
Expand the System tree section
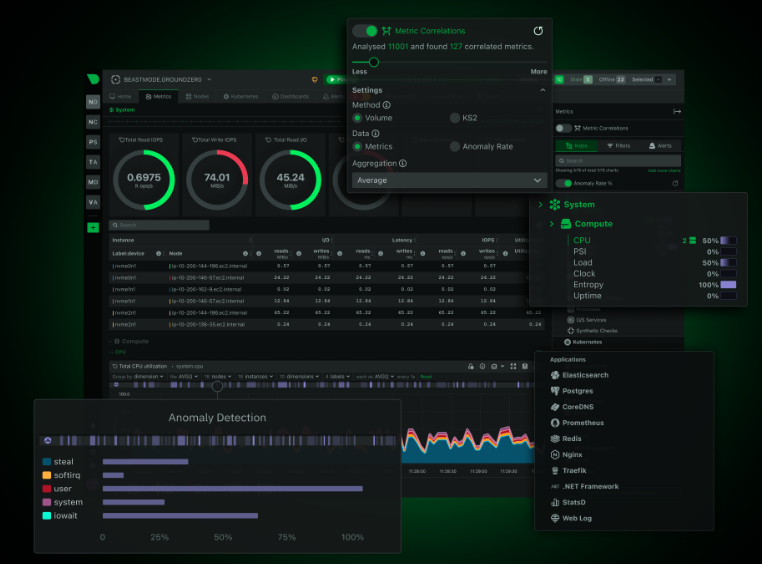(x=540, y=205)
